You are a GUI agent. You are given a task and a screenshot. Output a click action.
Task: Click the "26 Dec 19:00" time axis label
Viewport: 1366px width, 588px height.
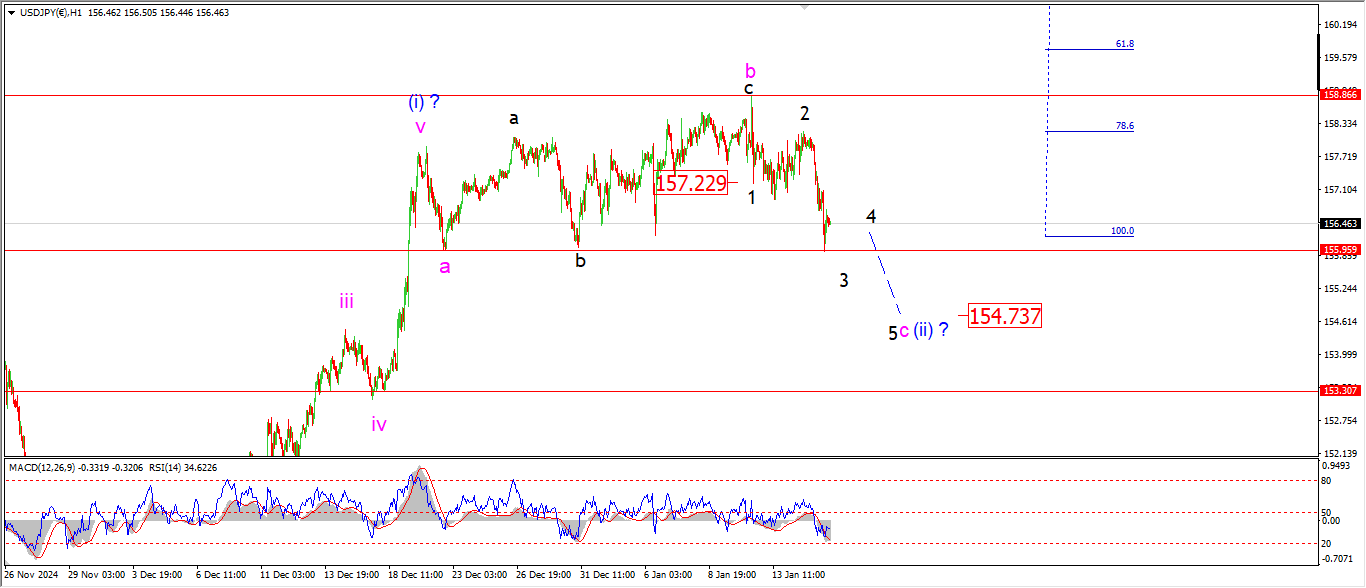coord(546,575)
